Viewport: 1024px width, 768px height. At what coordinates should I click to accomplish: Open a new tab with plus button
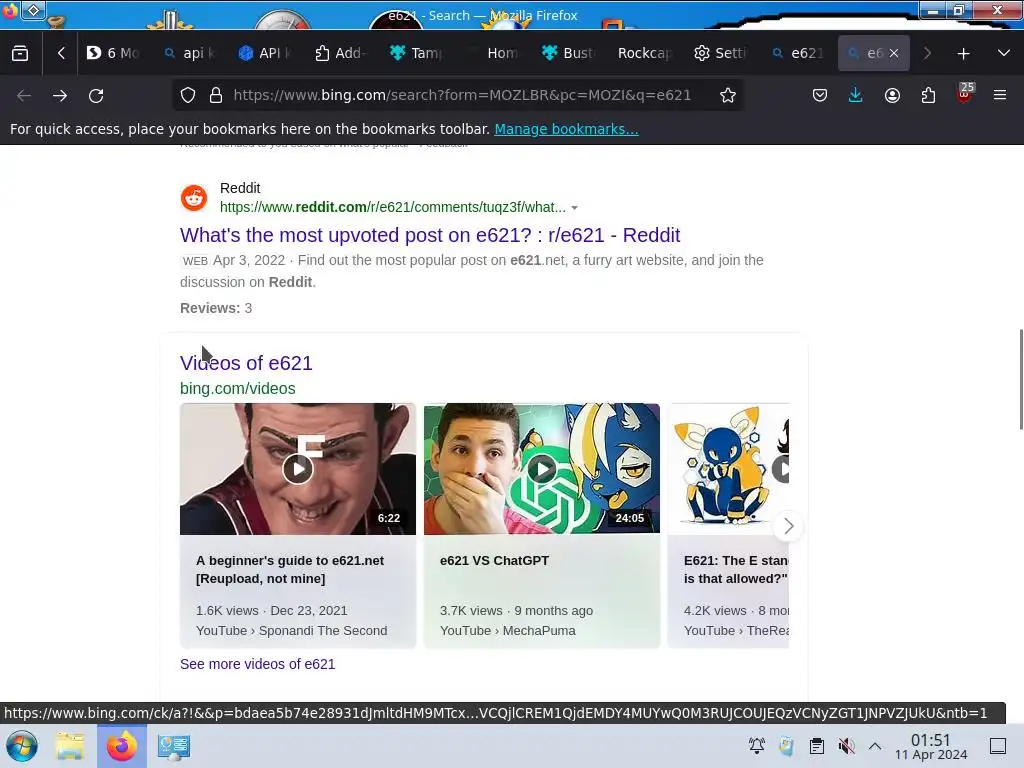click(963, 54)
